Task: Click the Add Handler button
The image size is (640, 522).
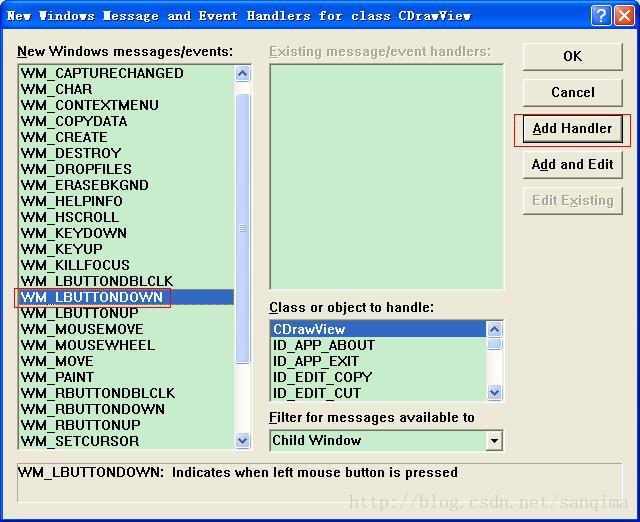Action: click(573, 129)
